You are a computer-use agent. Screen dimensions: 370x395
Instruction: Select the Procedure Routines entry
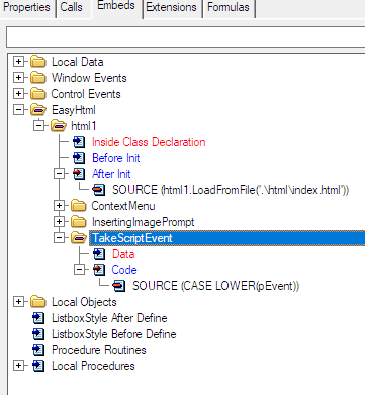pyautogui.click(x=99, y=350)
